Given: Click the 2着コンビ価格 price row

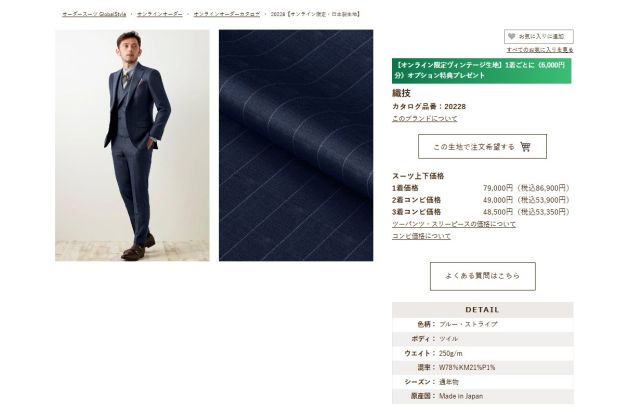Looking at the screenshot, I should click(x=481, y=200).
